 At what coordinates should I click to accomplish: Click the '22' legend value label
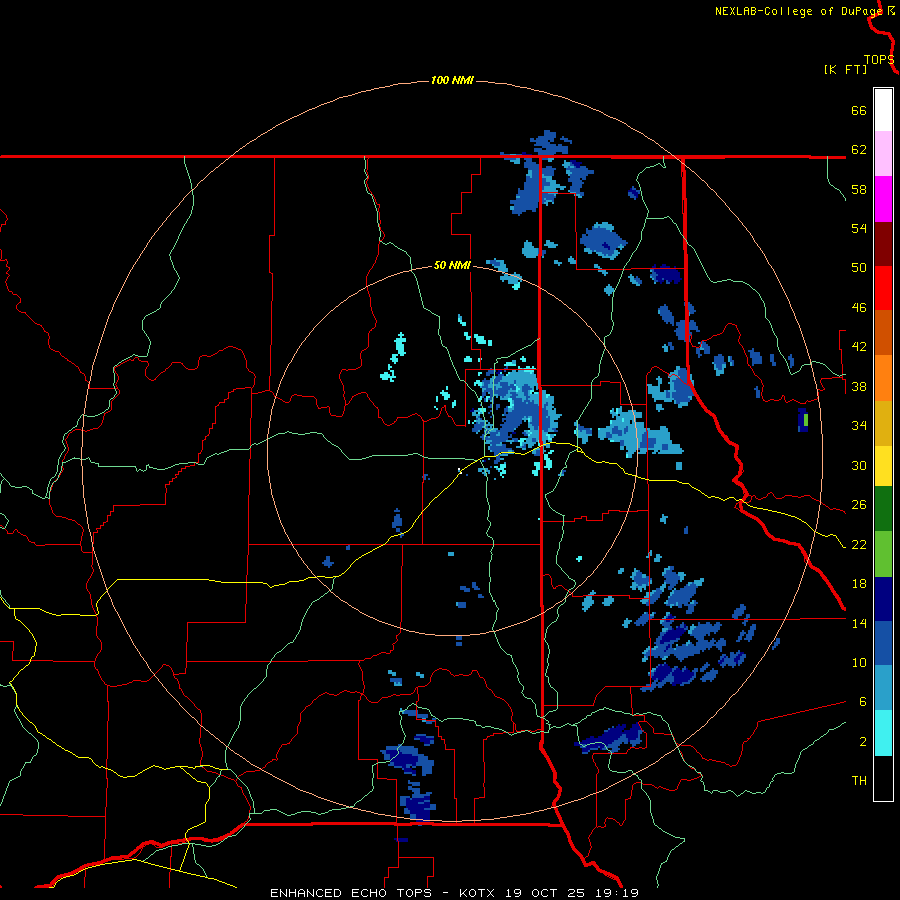pos(859,544)
